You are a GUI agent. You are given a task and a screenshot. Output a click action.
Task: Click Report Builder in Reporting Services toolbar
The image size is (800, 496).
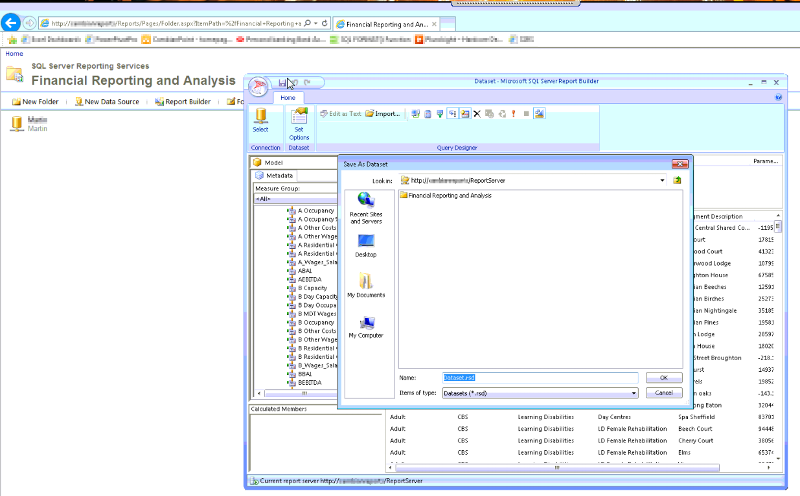(x=183, y=102)
